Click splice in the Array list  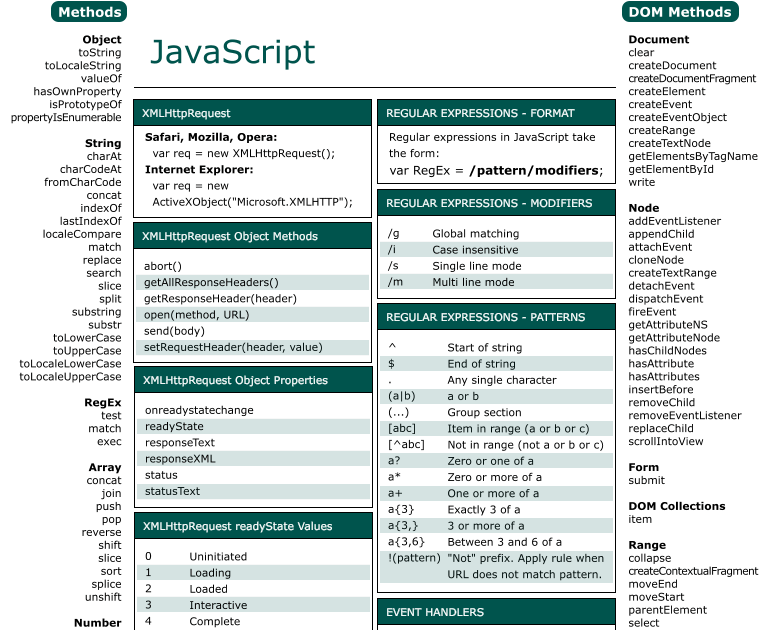106,584
